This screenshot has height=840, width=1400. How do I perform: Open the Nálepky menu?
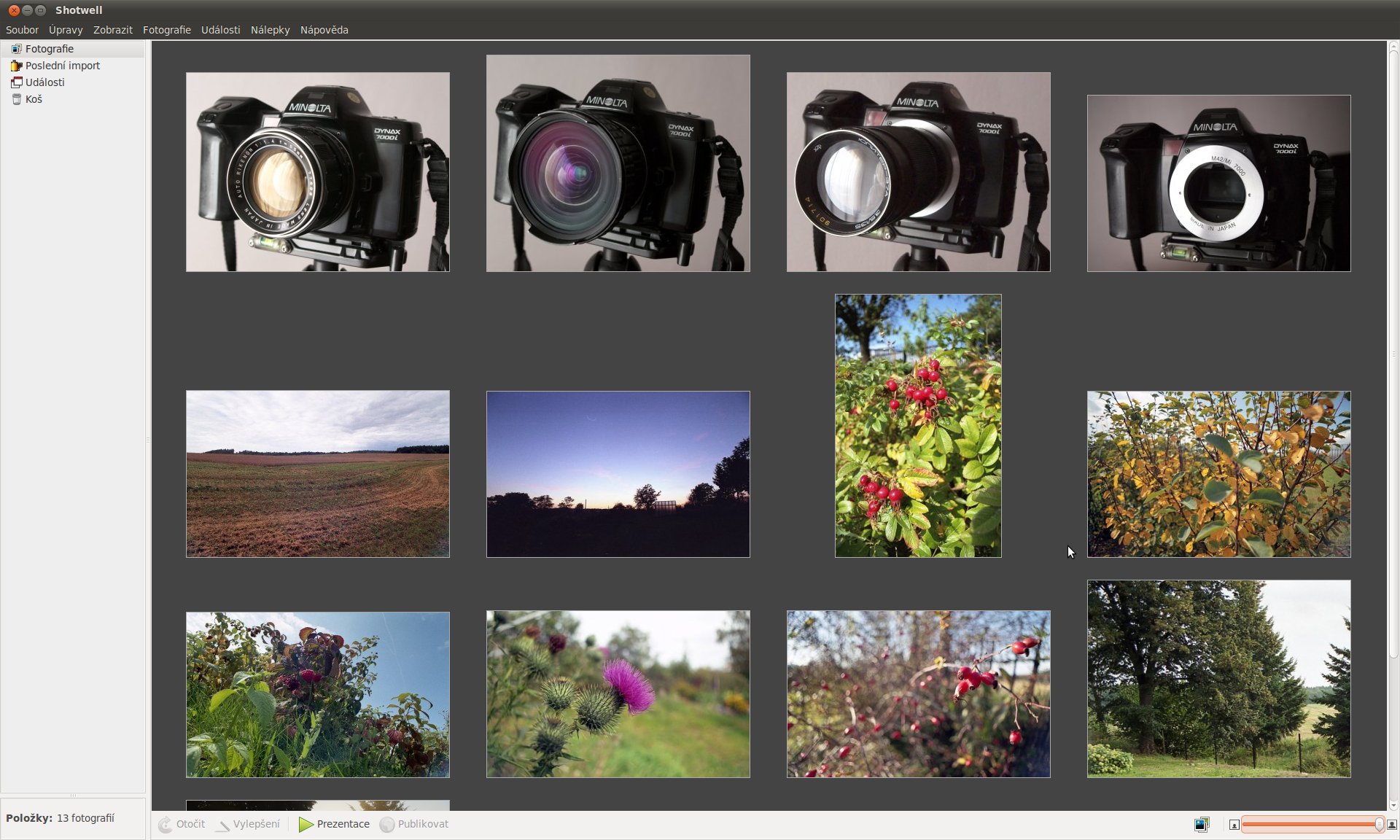[271, 30]
